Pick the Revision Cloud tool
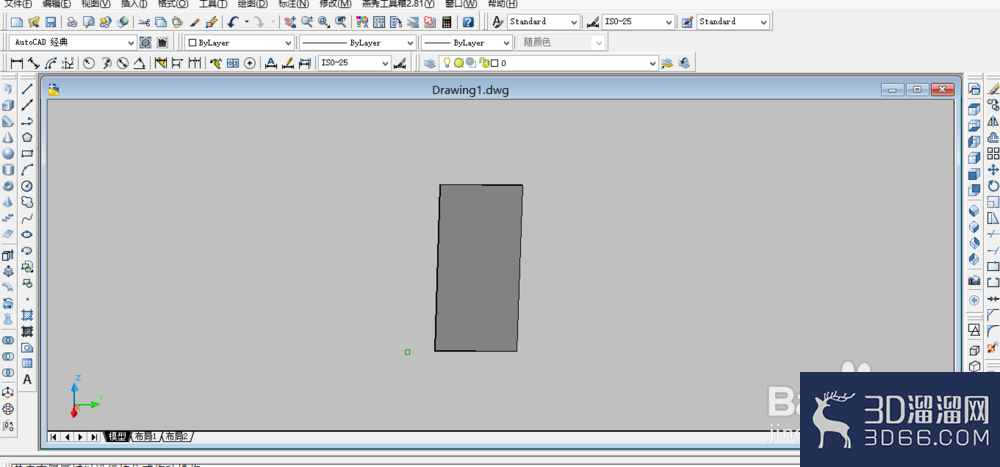This screenshot has height=467, width=1000. 27,202
